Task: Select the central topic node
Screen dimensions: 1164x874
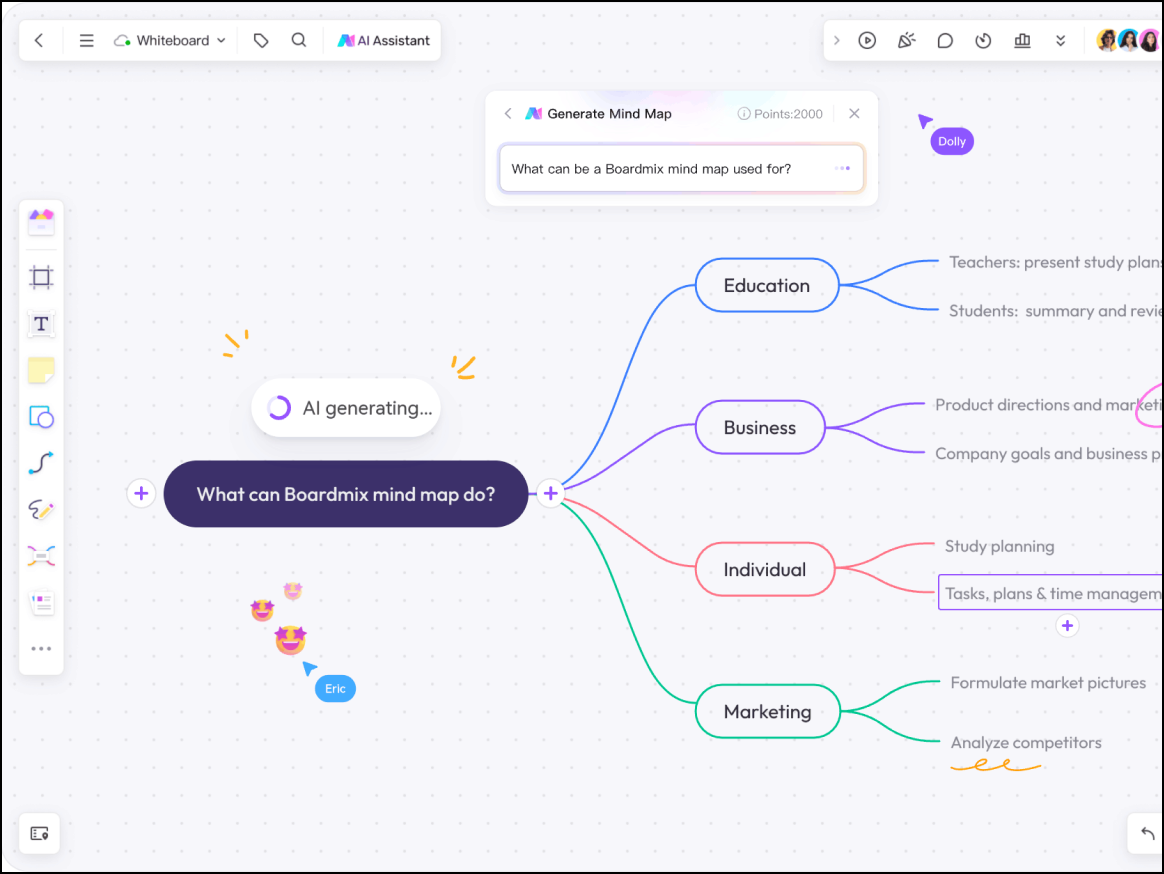Action: (346, 494)
